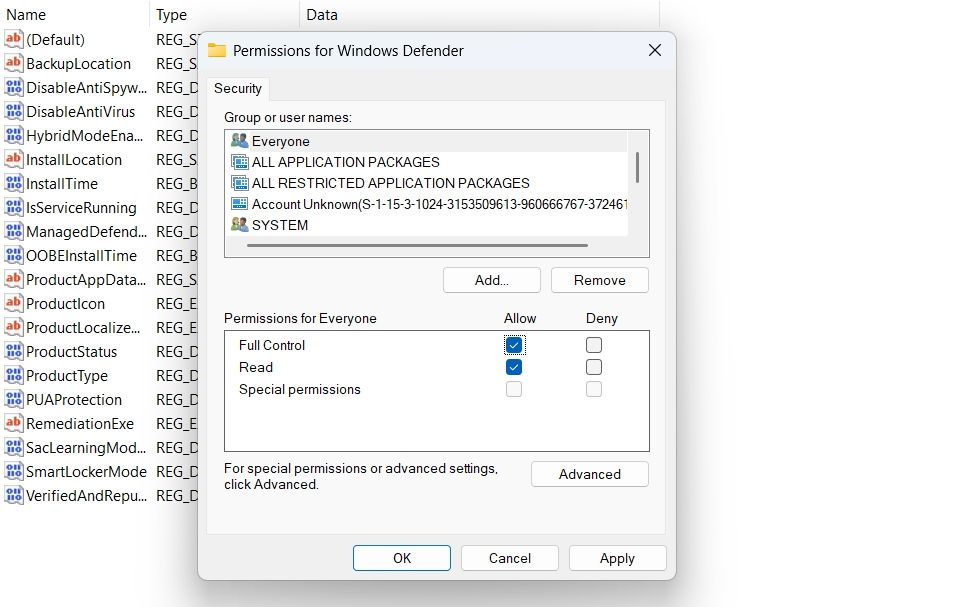Click the Full Control permission label
This screenshot has height=607, width=954.
pyautogui.click(x=272, y=345)
